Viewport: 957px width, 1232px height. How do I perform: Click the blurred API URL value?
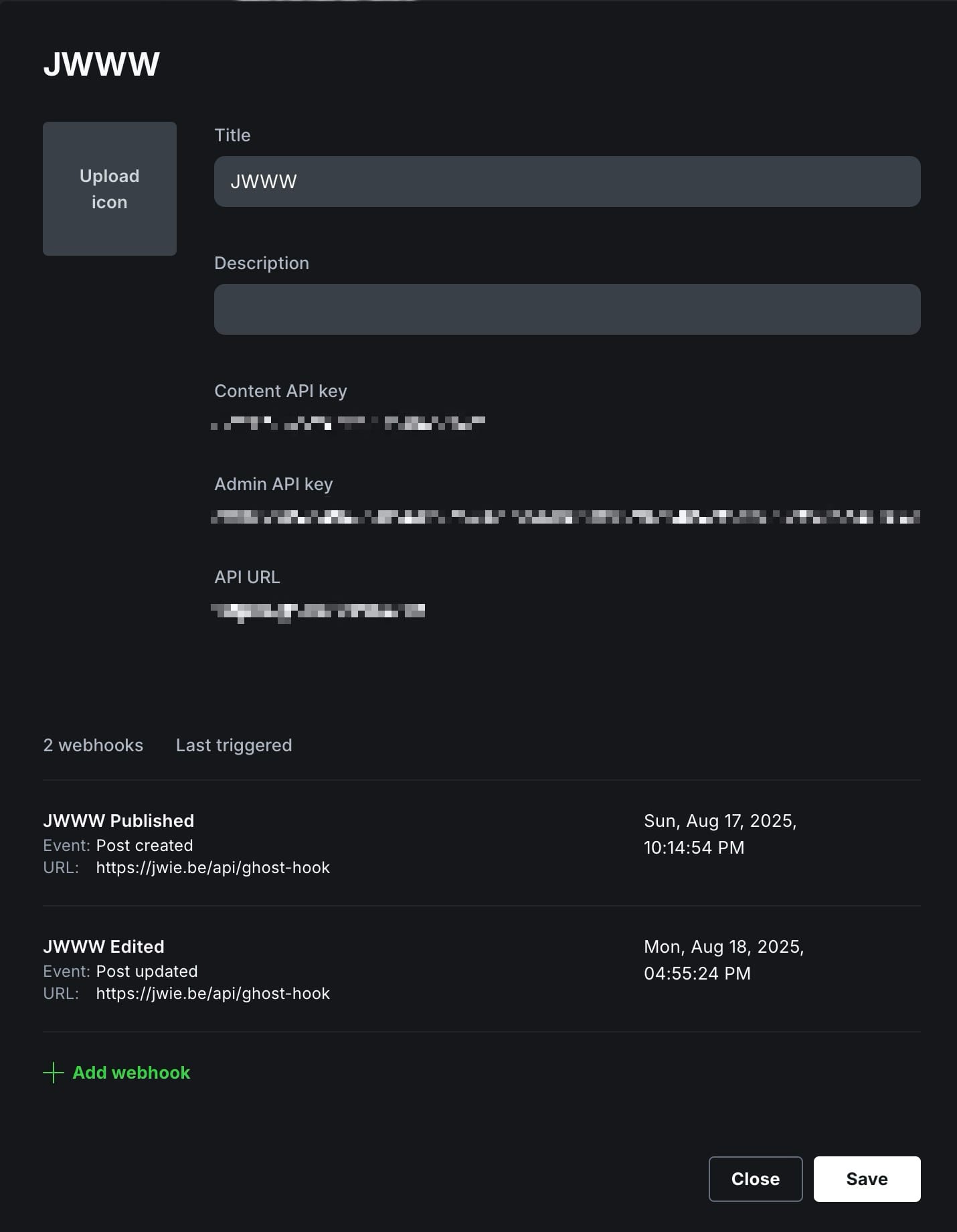click(x=318, y=611)
